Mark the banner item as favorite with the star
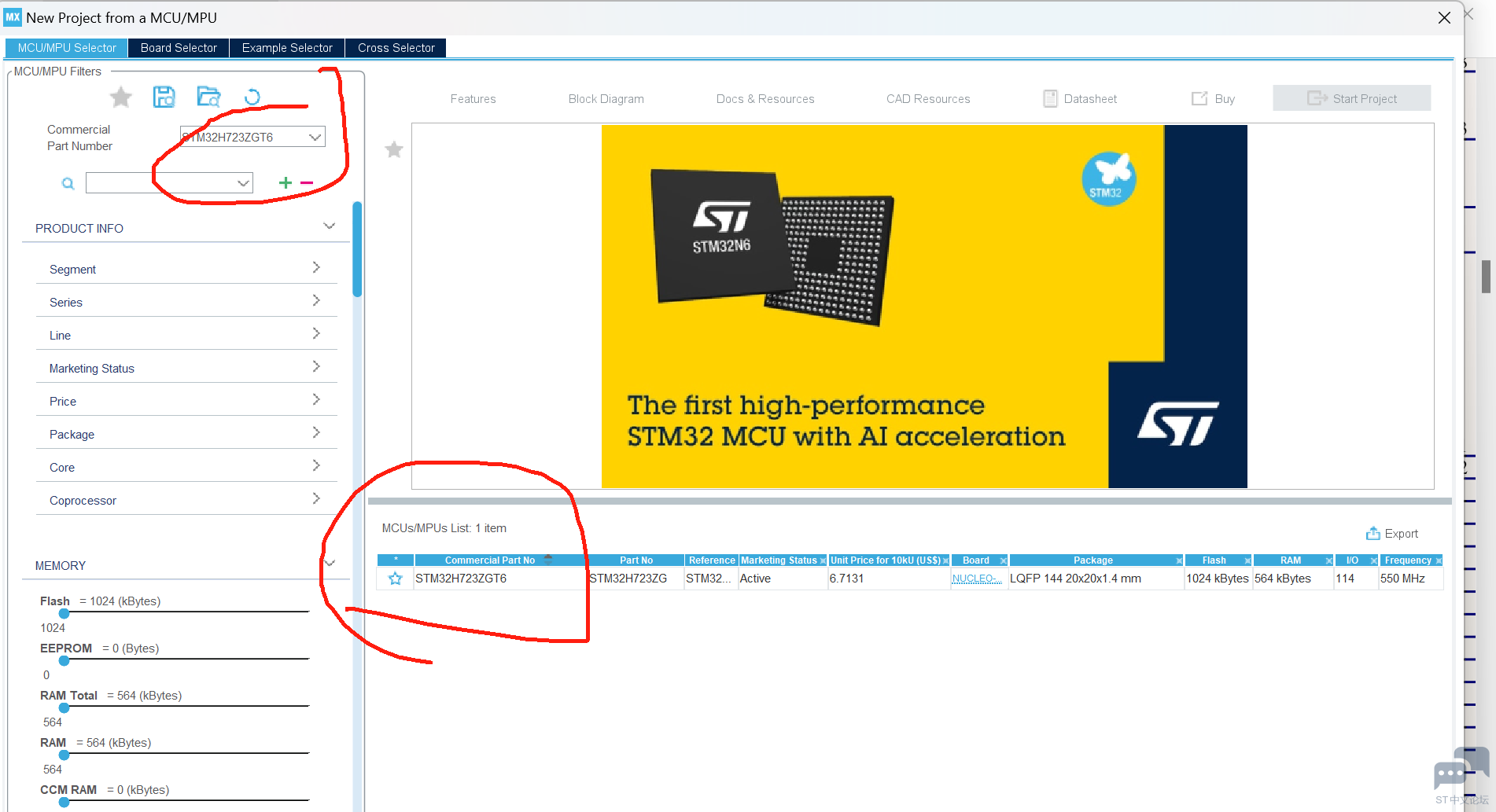This screenshot has height=812, width=1496. [x=394, y=149]
